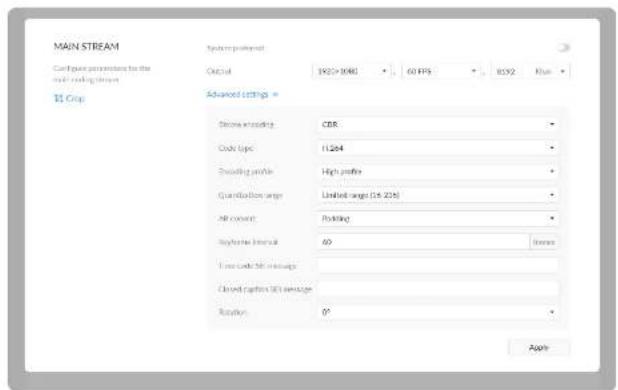Viewport: 618px width, 390px height.
Task: Open the Encoding profile dropdown
Action: 438,171
